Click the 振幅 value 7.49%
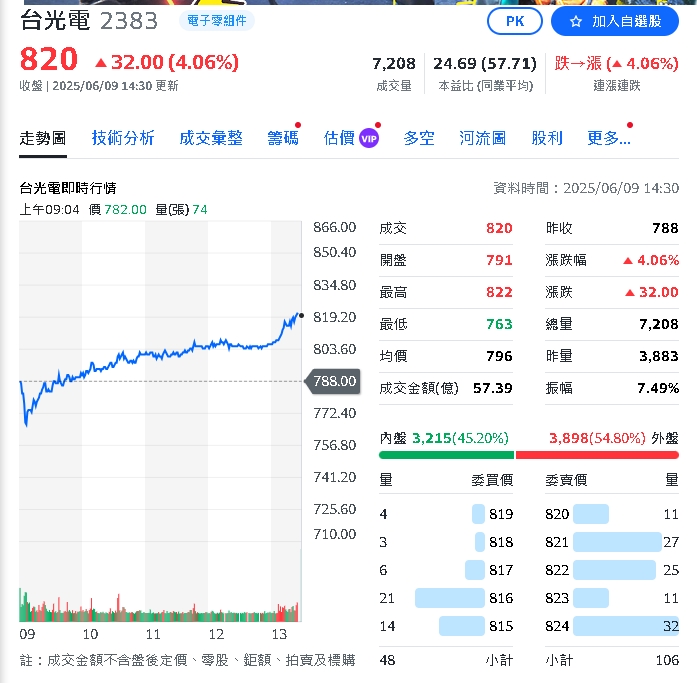This screenshot has height=683, width=697. click(658, 388)
